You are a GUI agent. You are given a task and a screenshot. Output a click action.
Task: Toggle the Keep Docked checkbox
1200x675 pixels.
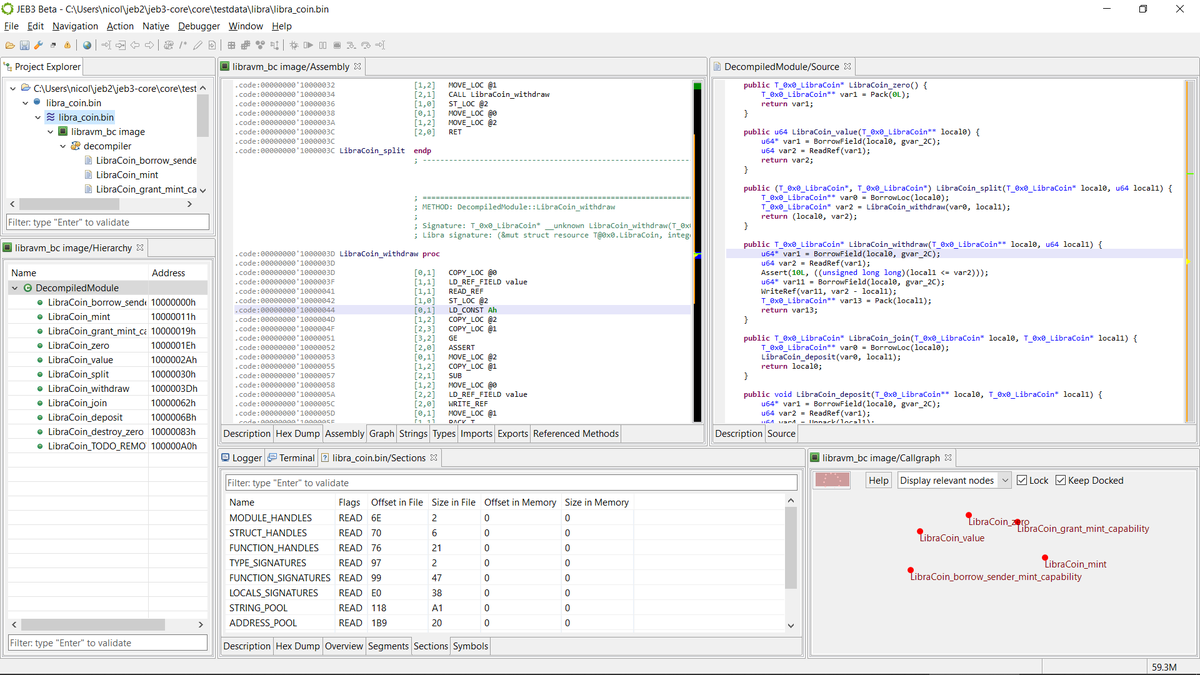[x=1061, y=480]
